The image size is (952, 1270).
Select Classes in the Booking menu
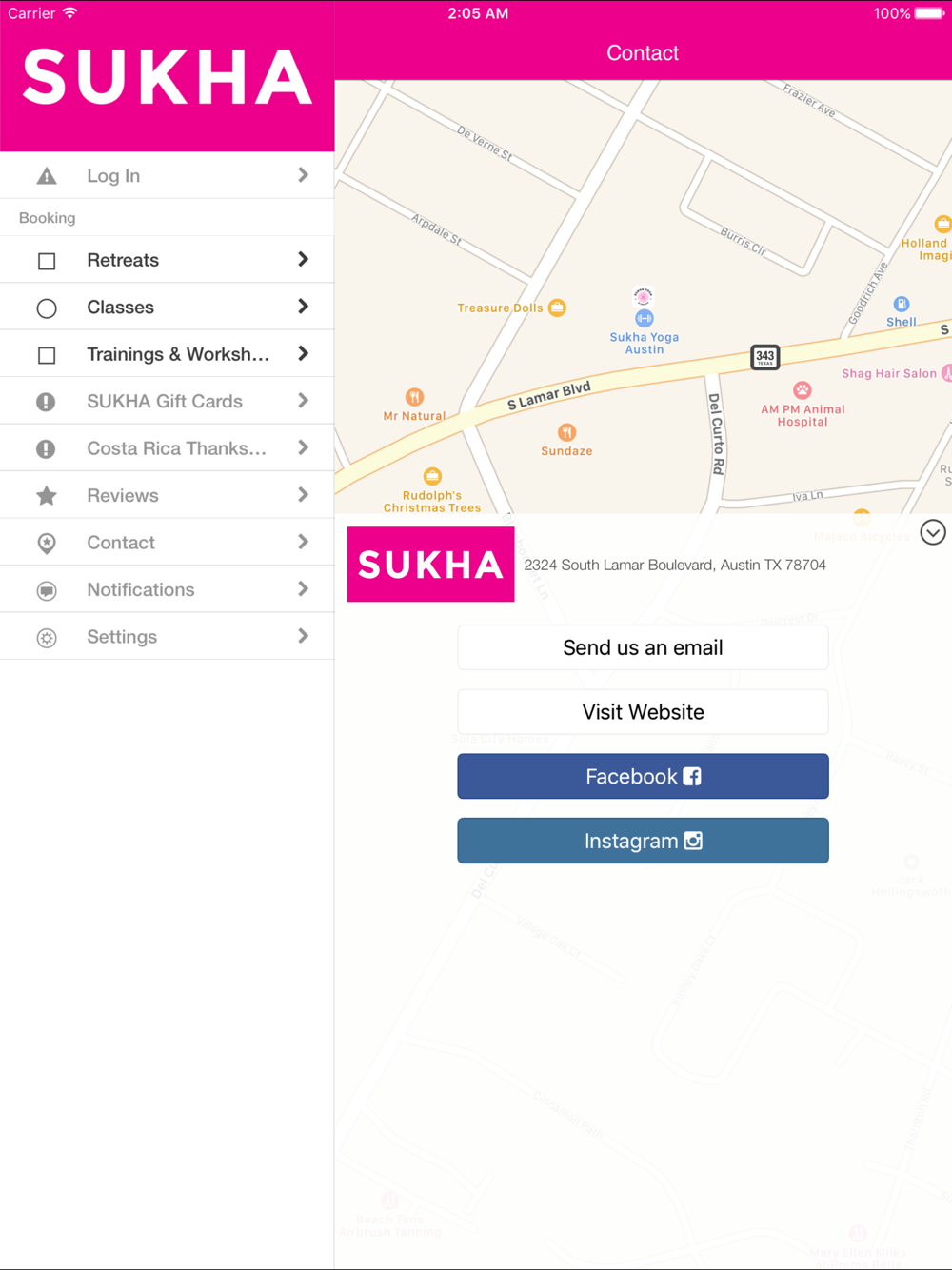167,307
